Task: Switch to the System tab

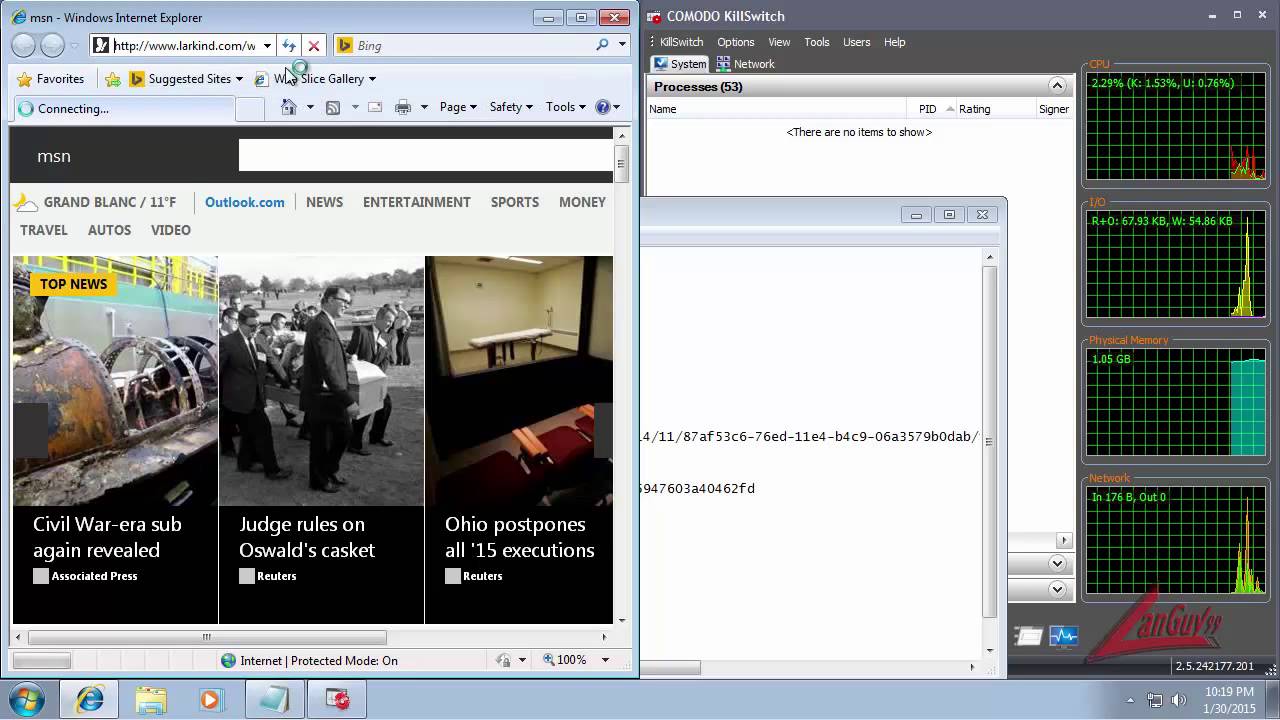Action: [680, 64]
